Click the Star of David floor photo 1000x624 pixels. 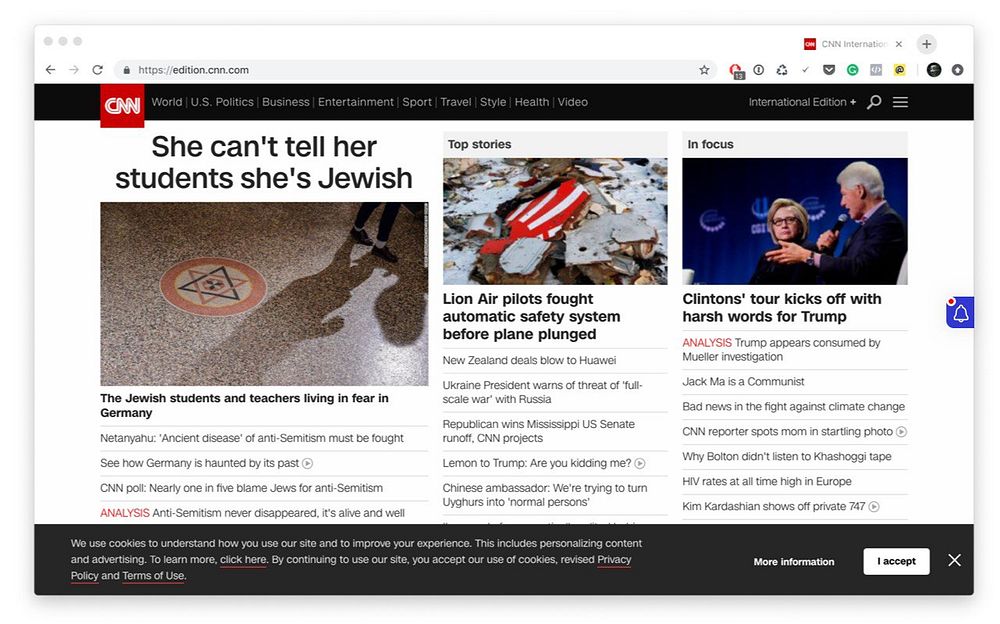pyautogui.click(x=264, y=293)
